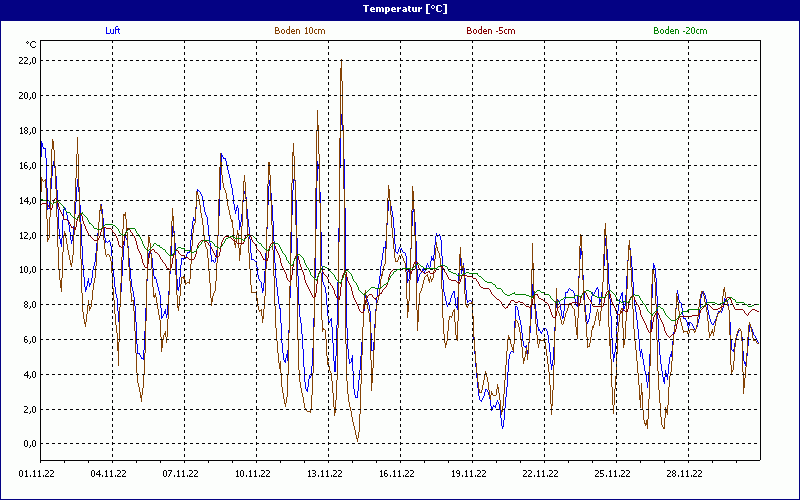
Task: Select the 13.11.22 date label
Action: pos(324,475)
